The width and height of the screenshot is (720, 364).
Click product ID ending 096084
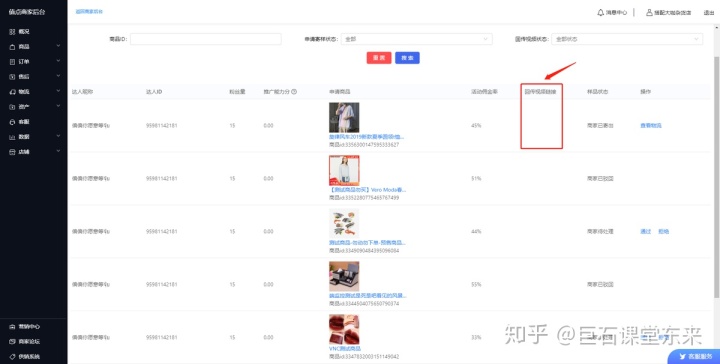point(364,251)
